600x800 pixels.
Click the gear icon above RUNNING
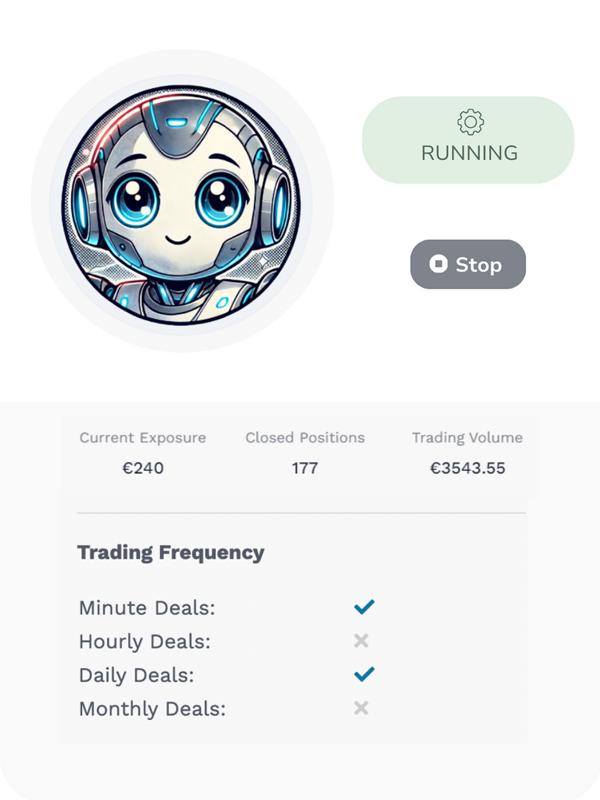point(470,122)
